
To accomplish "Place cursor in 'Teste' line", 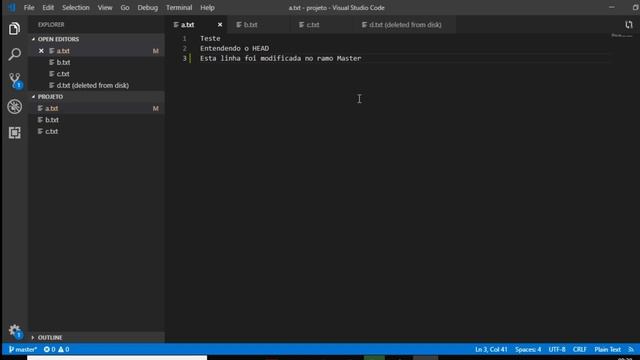I will pos(210,38).
